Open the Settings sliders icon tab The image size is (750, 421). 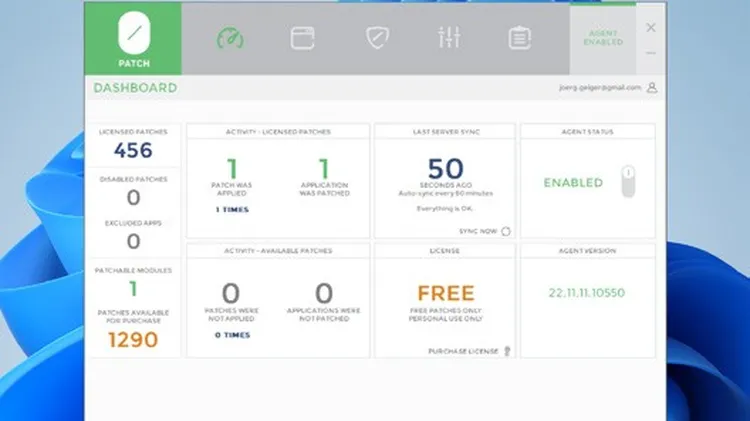click(448, 38)
